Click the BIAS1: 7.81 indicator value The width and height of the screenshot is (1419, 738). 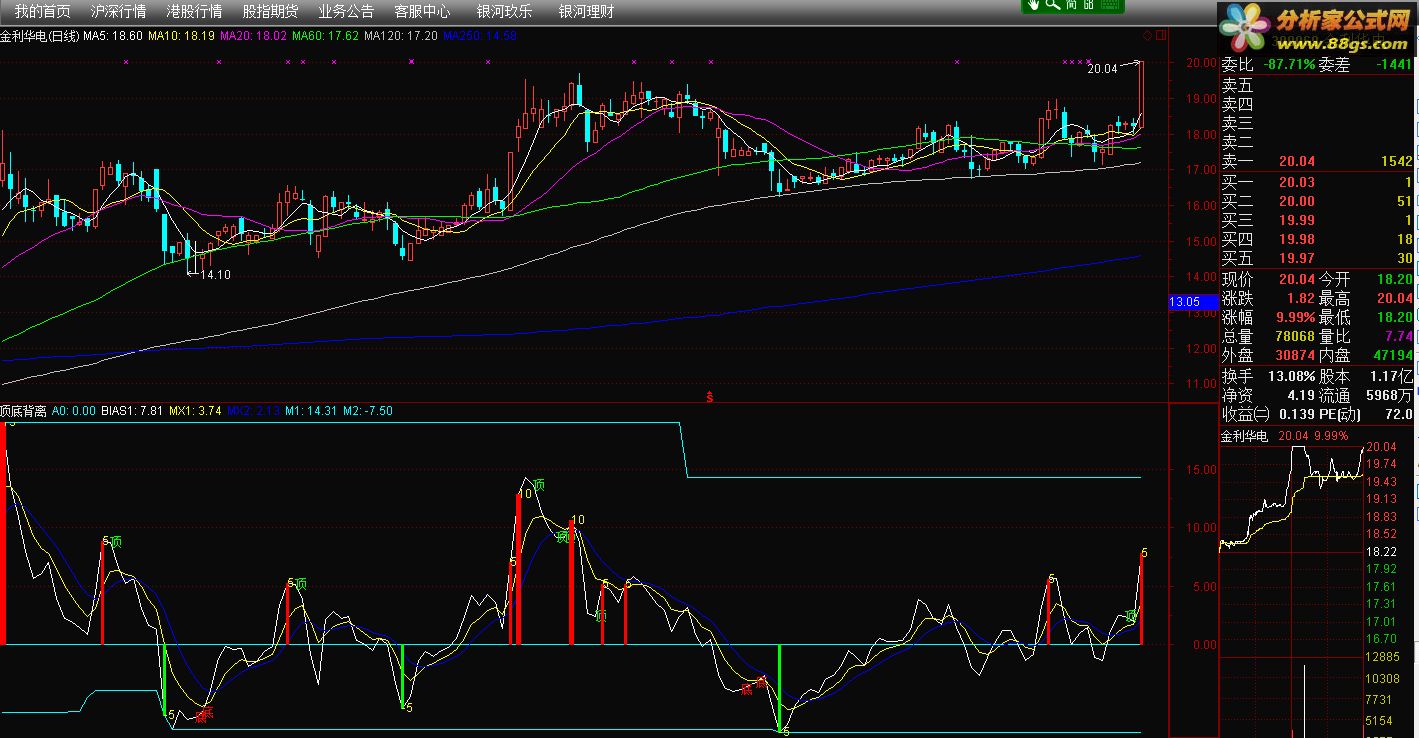pyautogui.click(x=132, y=411)
